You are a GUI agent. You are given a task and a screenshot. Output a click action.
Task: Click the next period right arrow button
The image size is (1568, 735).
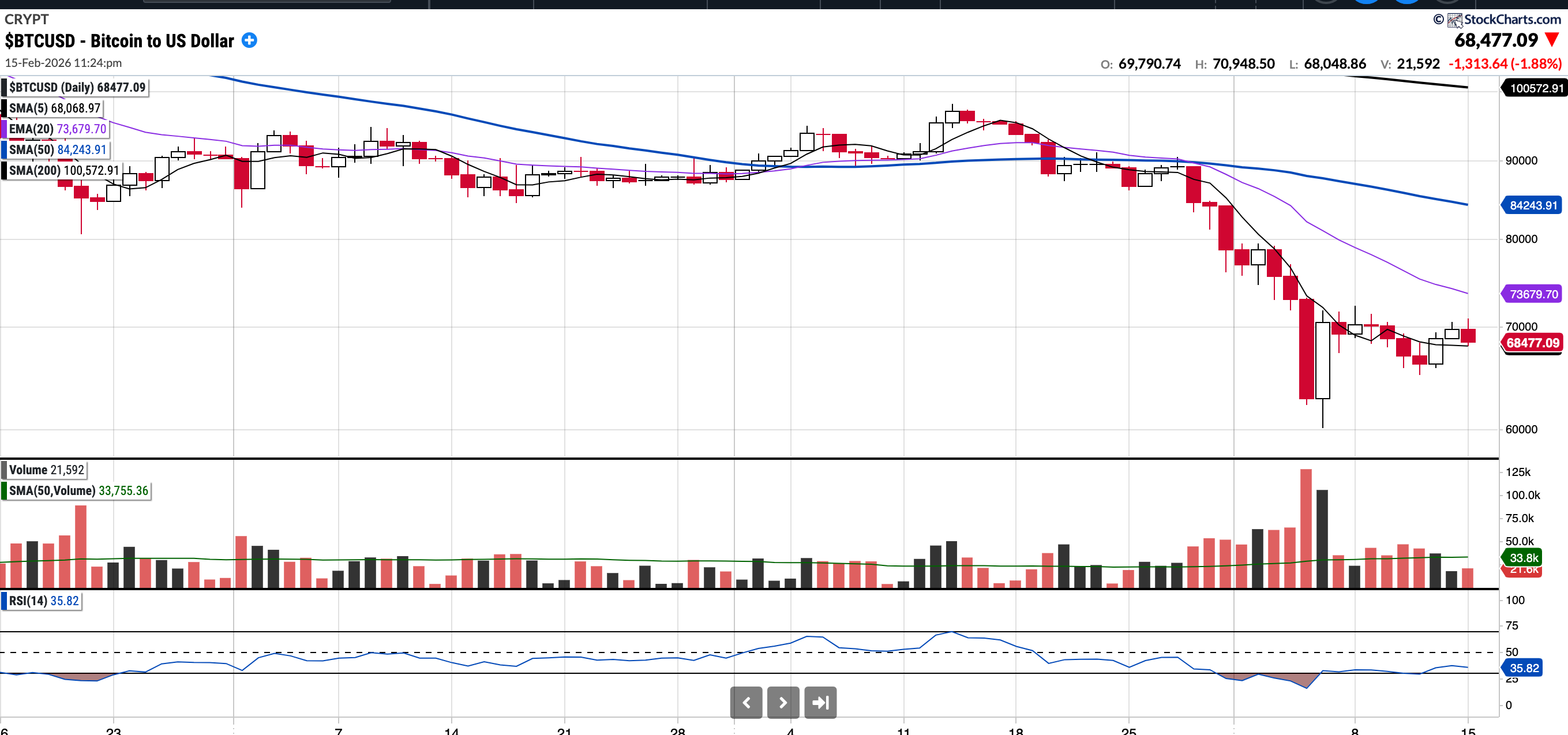tap(783, 702)
